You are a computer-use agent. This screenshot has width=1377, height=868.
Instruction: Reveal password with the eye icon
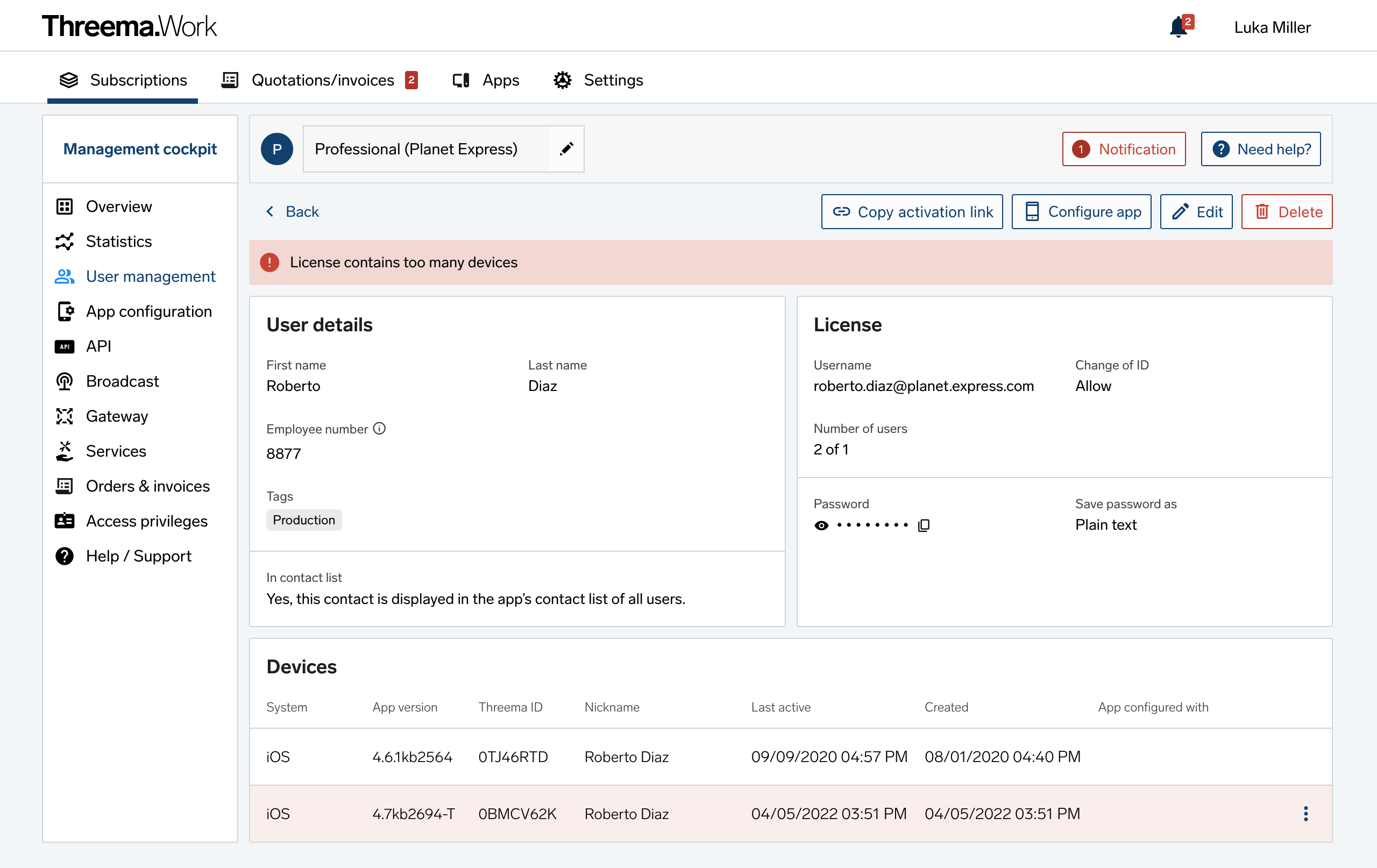(x=821, y=525)
